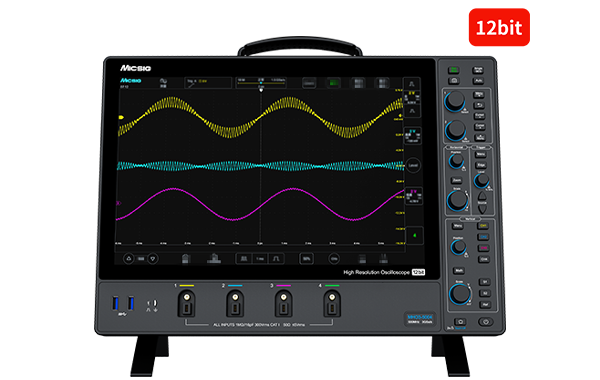Click the camera screenshot button near Run/Stop
Viewport: 600px width, 380px height.
tap(453, 81)
